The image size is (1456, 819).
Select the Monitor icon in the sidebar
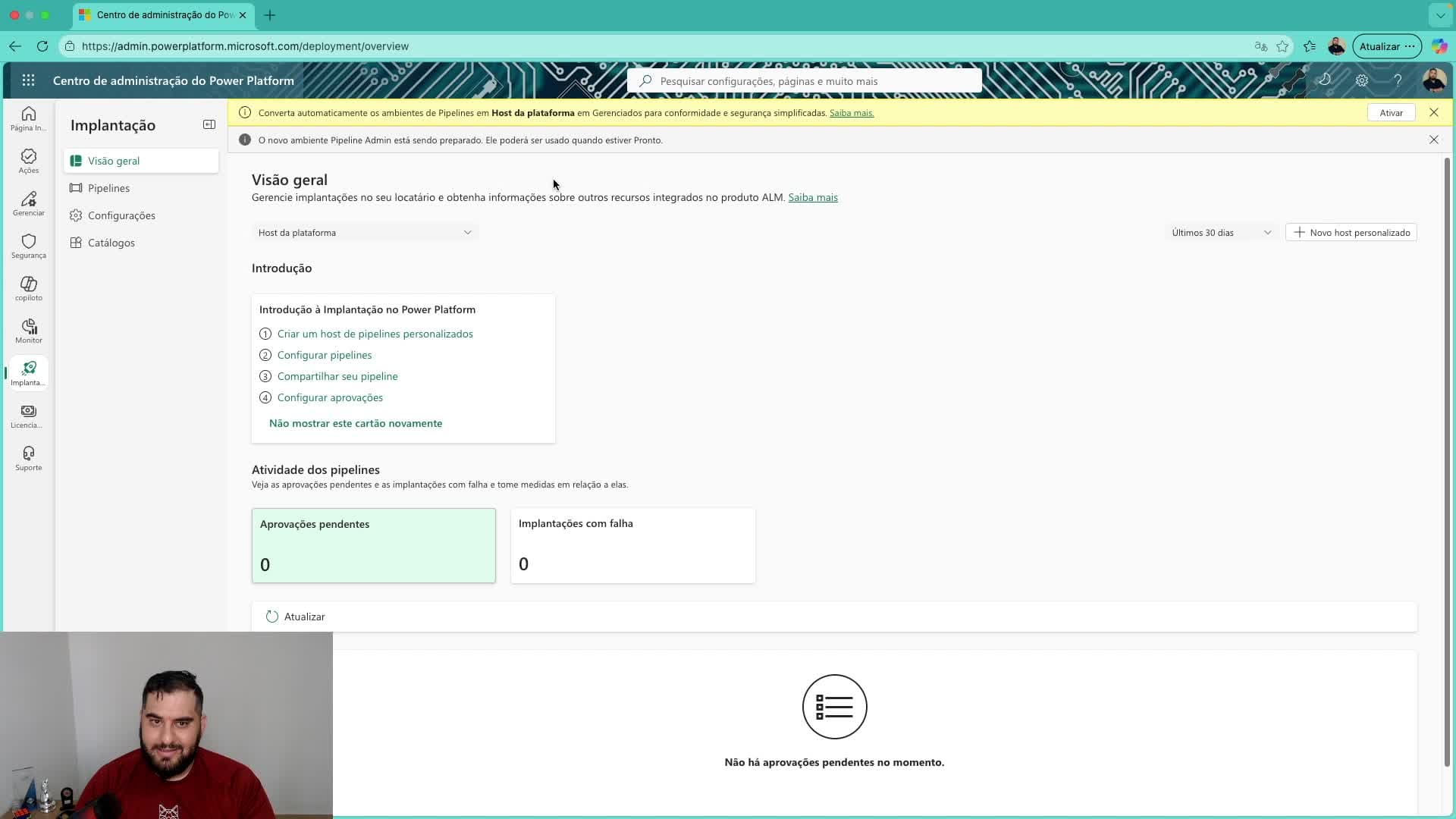pyautogui.click(x=28, y=331)
